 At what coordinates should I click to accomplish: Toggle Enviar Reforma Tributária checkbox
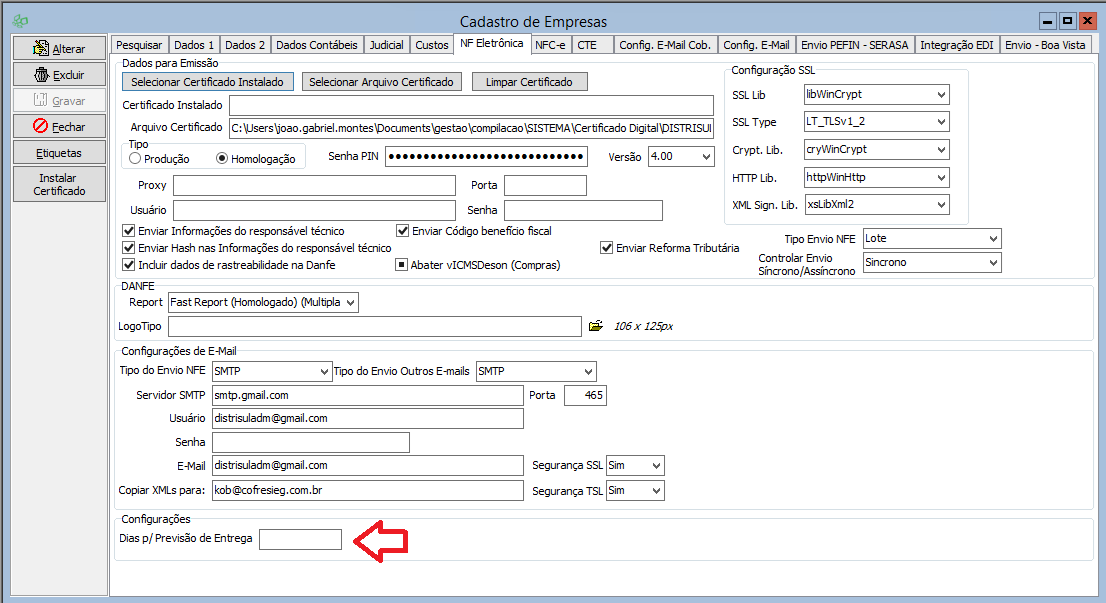pos(607,248)
